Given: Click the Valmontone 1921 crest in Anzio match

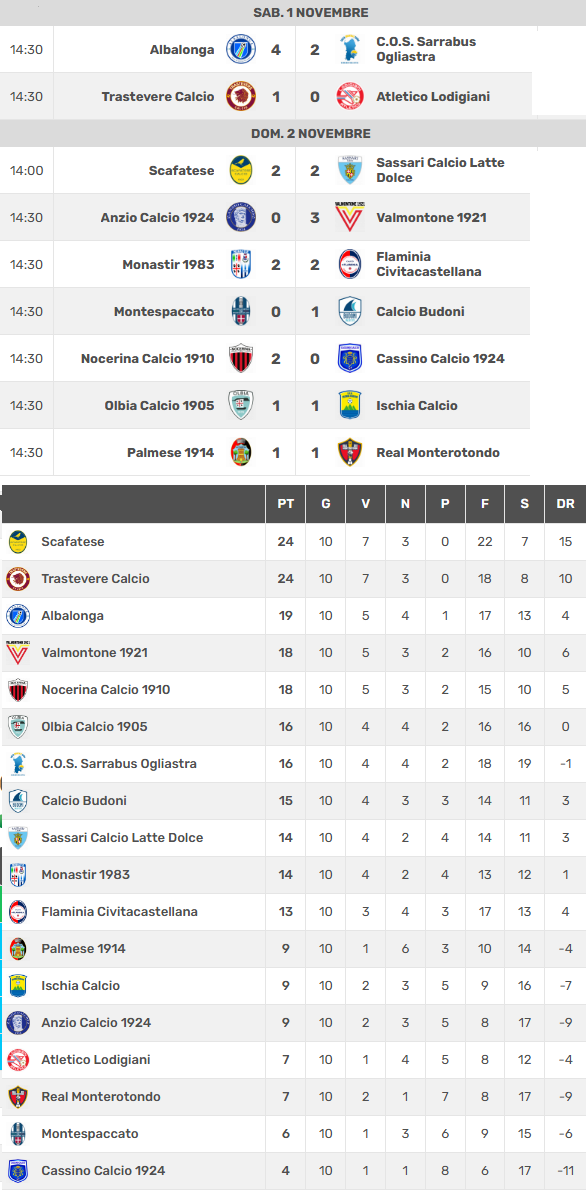Looking at the screenshot, I should click(349, 217).
